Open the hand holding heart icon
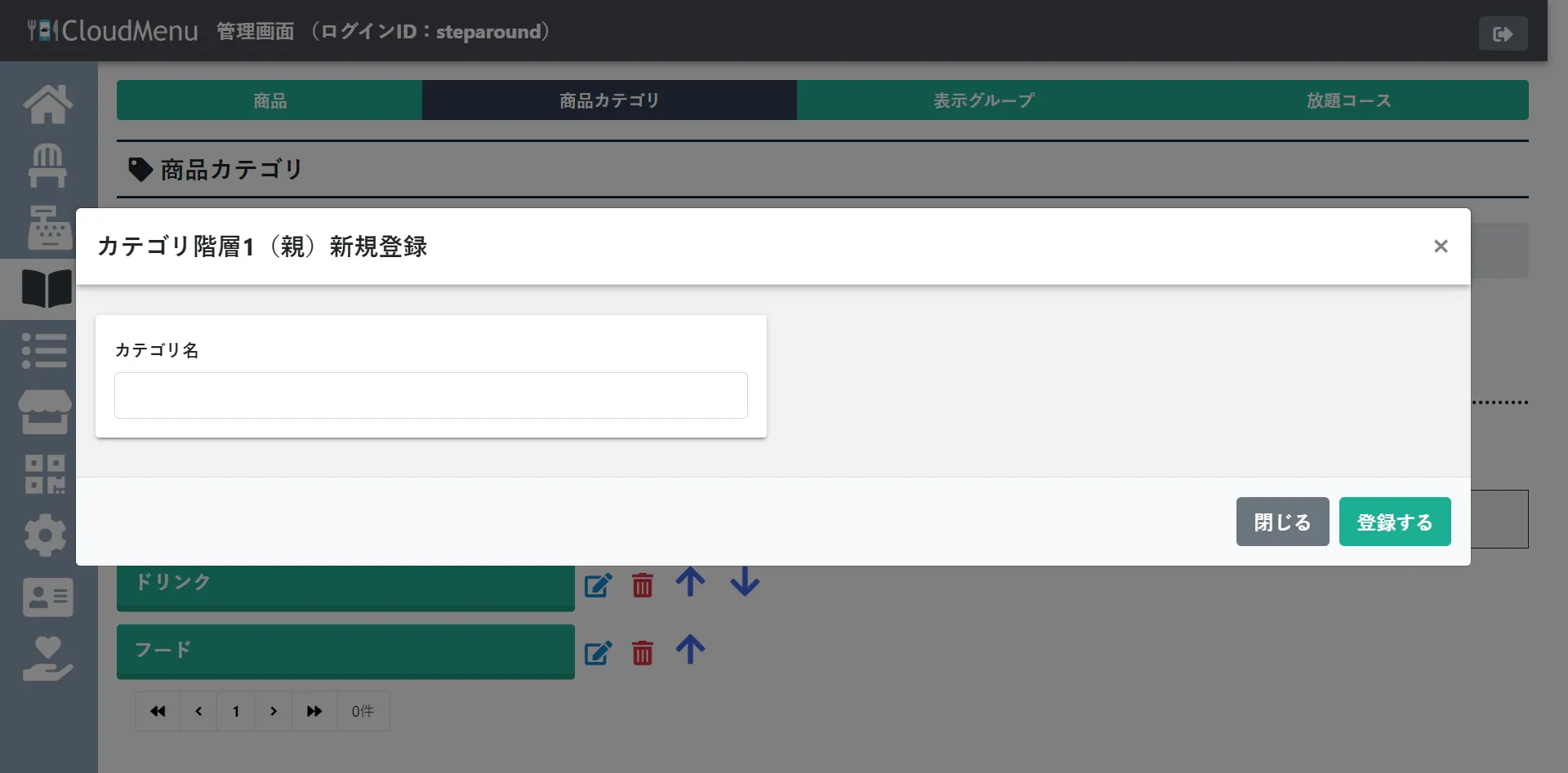This screenshot has width=1568, height=773. point(48,660)
